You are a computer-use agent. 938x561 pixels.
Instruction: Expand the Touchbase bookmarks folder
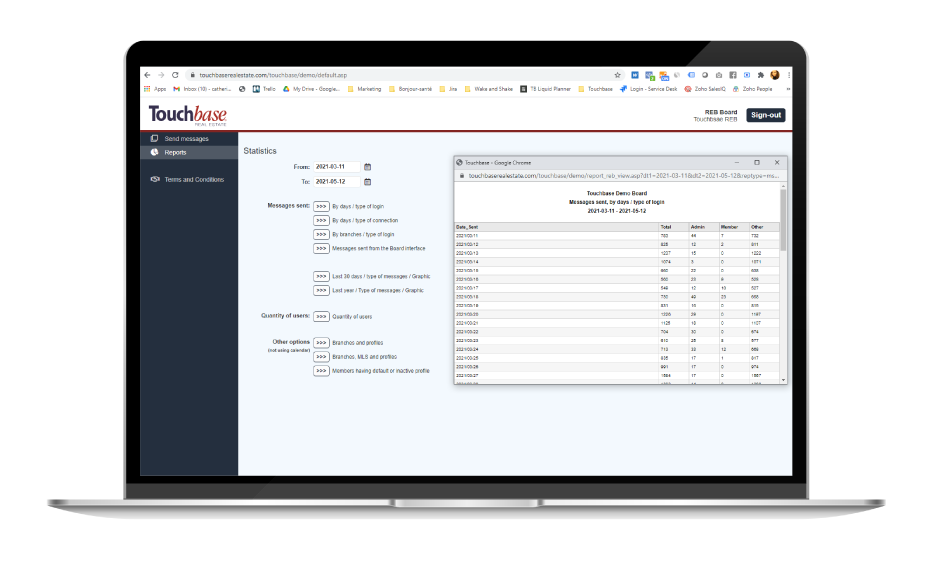coord(595,89)
